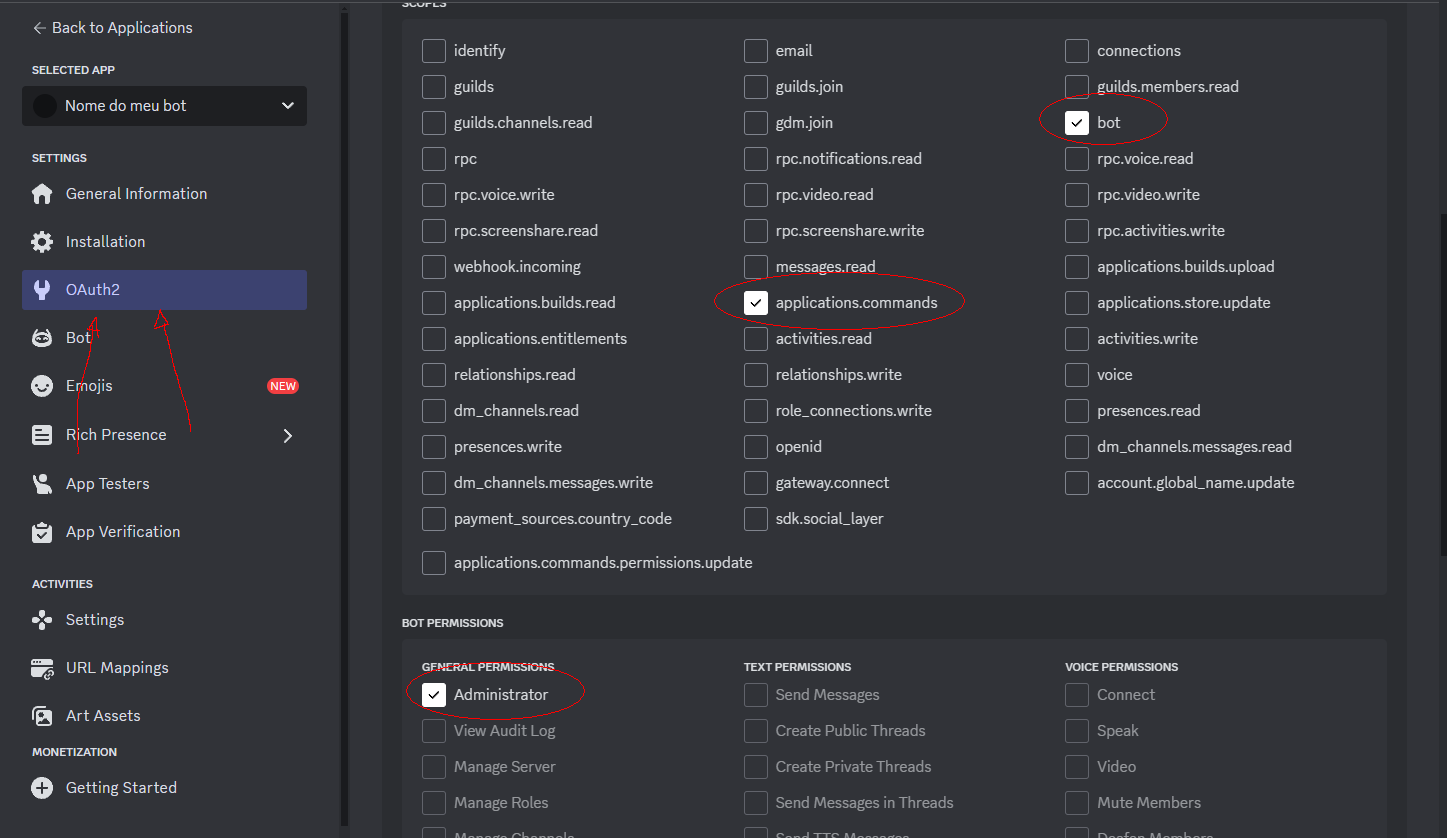The width and height of the screenshot is (1447, 838).
Task: Select the URL Mappings sidebar icon
Action: click(x=42, y=667)
